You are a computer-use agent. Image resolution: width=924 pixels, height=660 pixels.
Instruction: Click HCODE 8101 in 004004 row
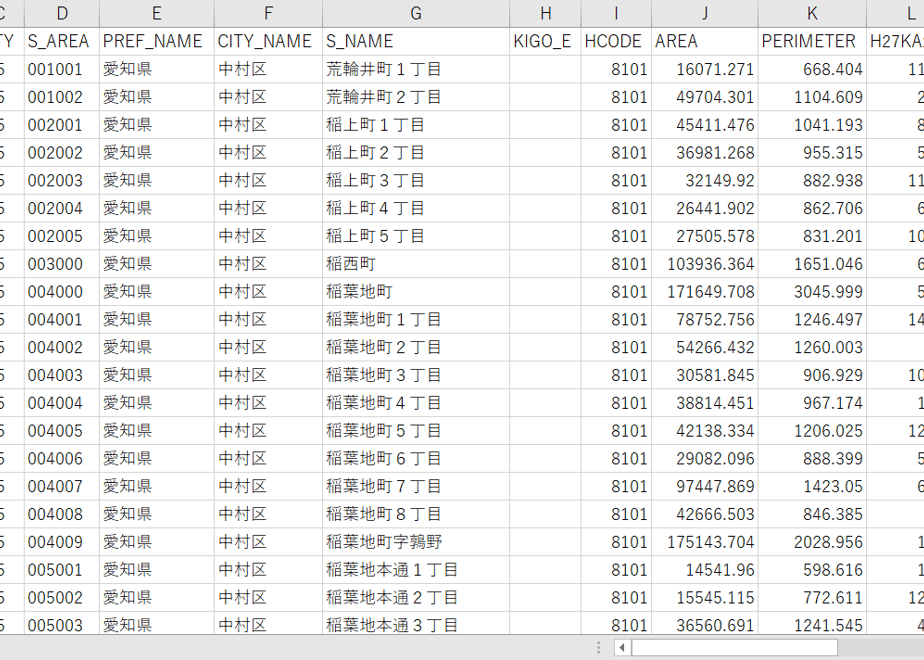pos(616,403)
